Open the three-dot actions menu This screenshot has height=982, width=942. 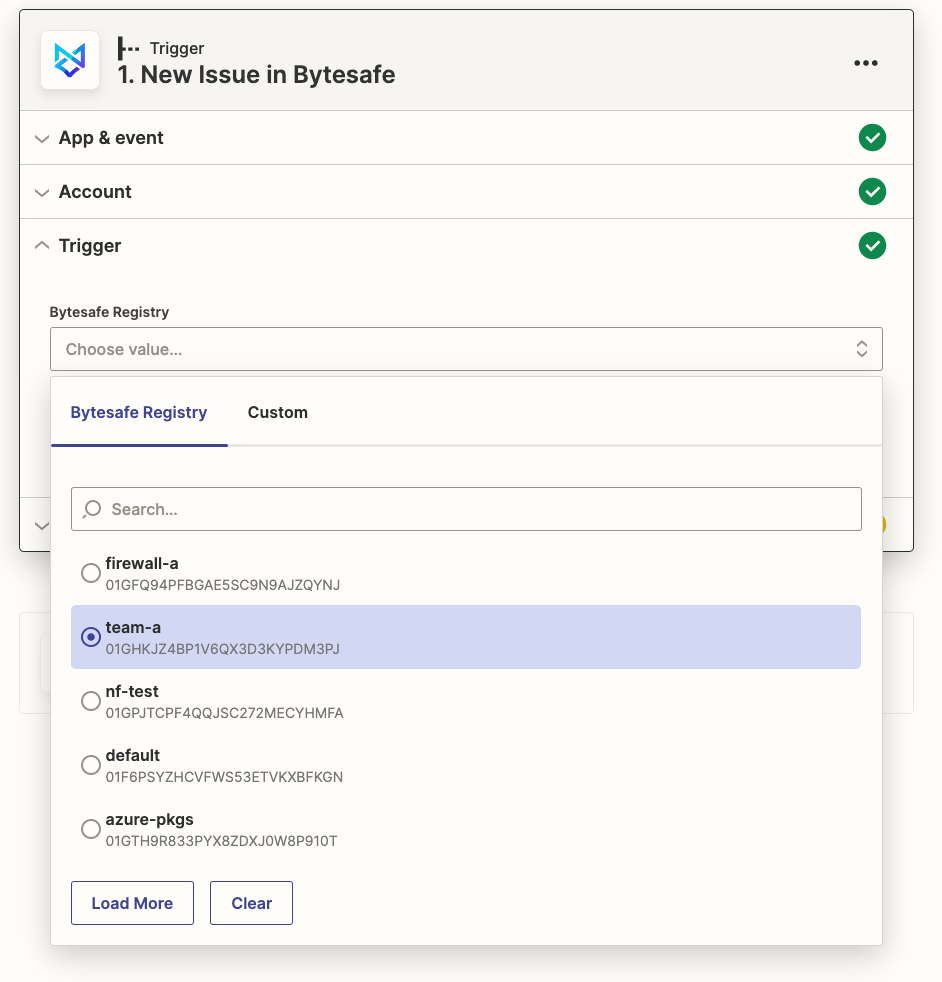(x=866, y=62)
